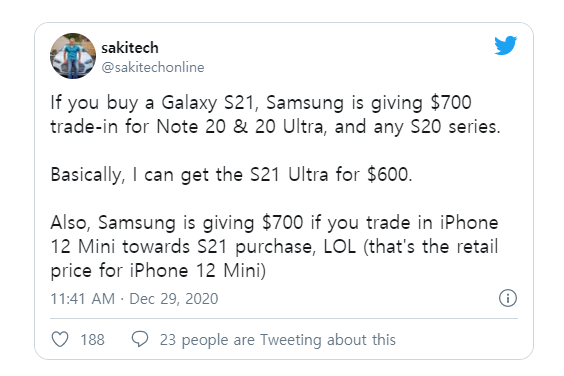Click the sakitech display name
This screenshot has width=564, height=376.
tap(130, 47)
